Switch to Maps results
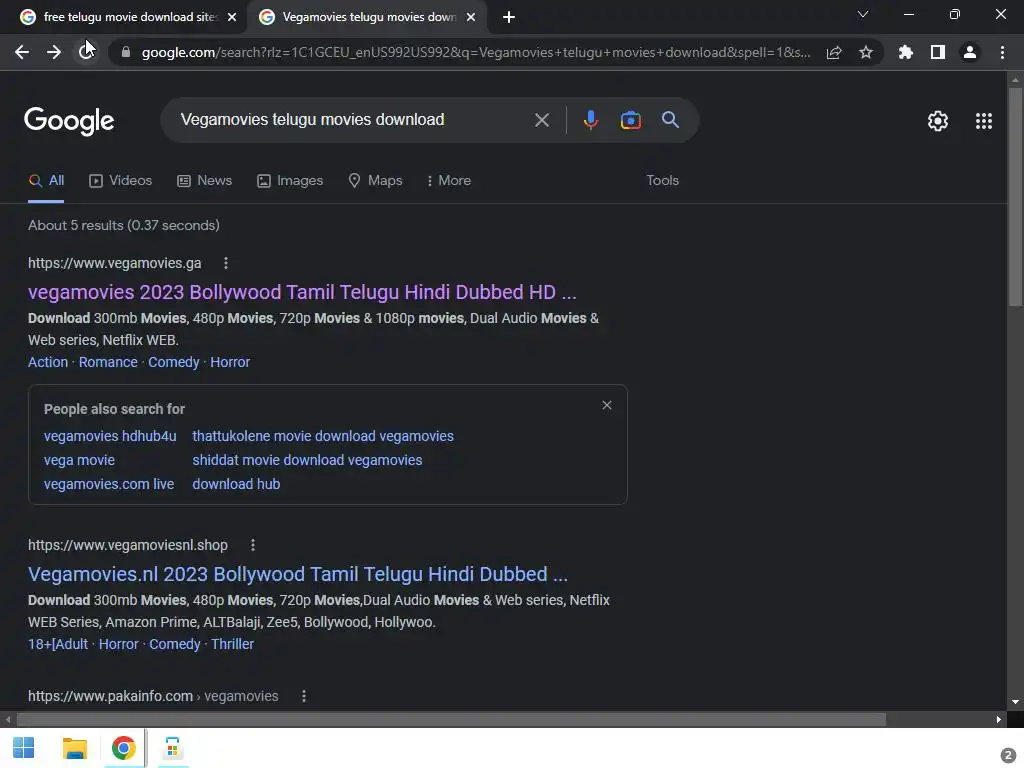Screen dimensions: 1024x768 [376, 181]
